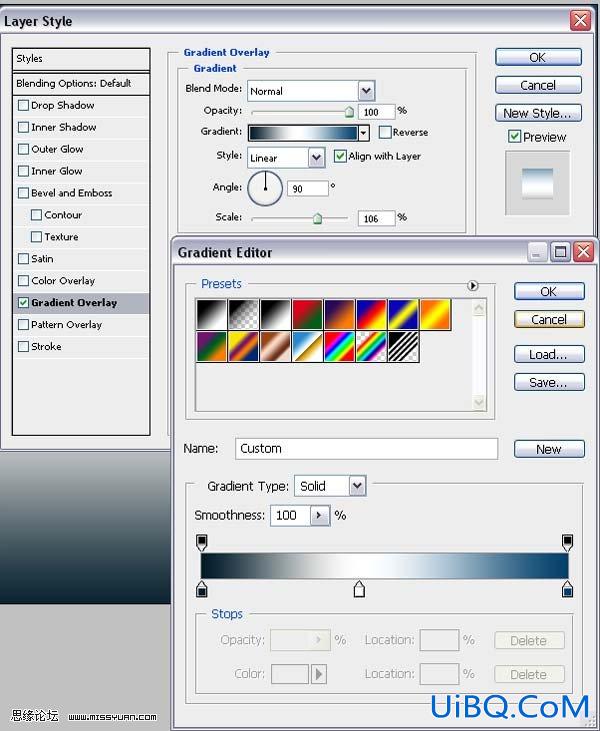Image resolution: width=600 pixels, height=731 pixels.
Task: Open the Pattern Overlay settings
Action: coord(66,324)
